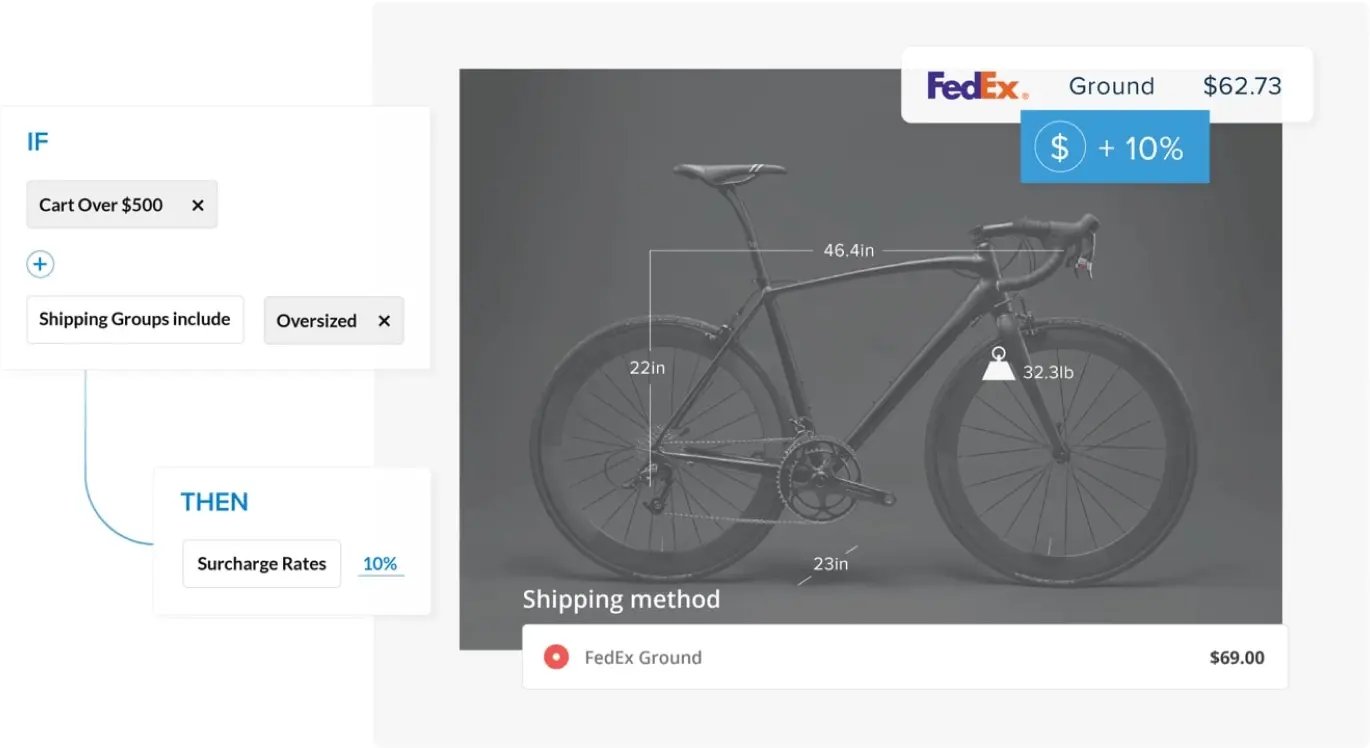Image resolution: width=1370 pixels, height=748 pixels.
Task: Remove the Cart Over $500 condition
Action: pos(197,205)
